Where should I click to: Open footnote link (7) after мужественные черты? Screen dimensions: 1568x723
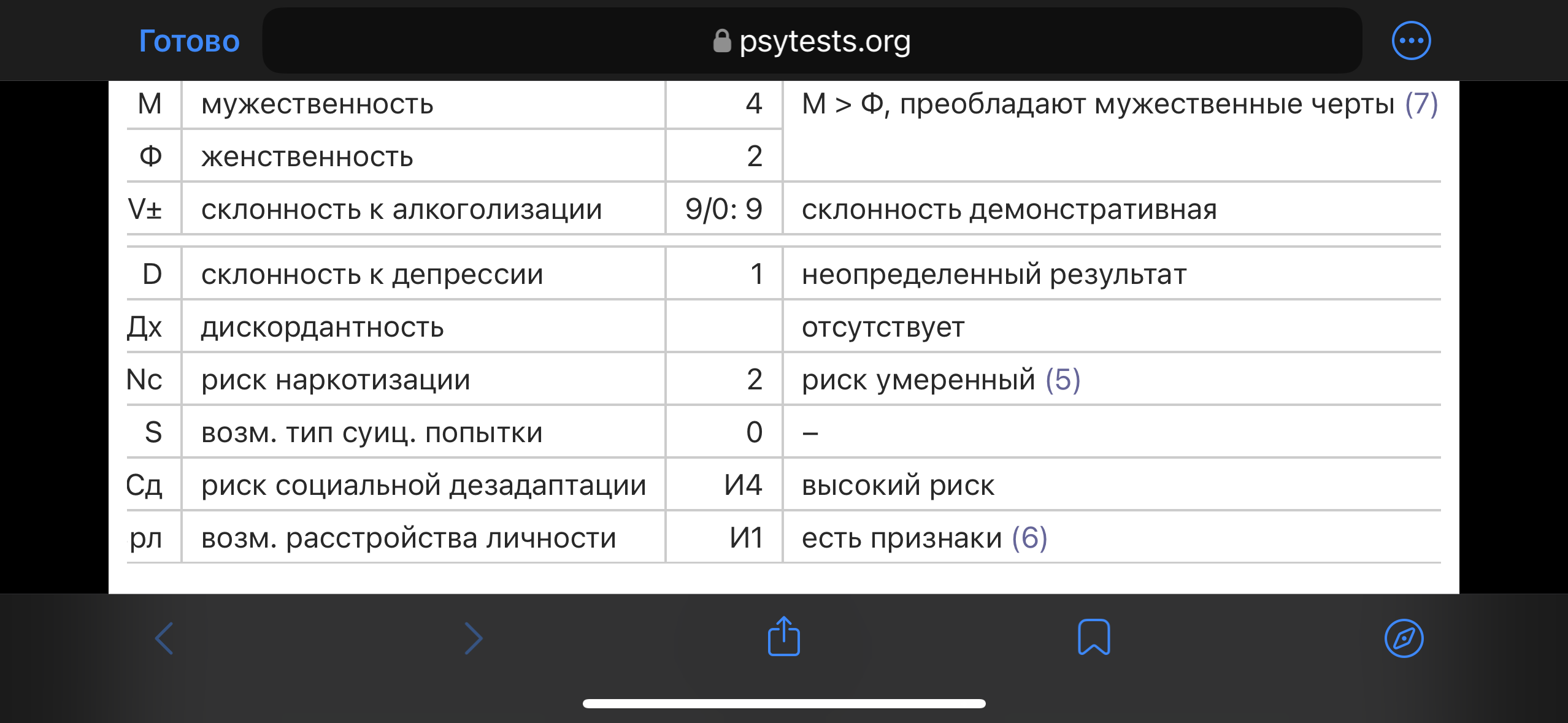click(x=1421, y=104)
